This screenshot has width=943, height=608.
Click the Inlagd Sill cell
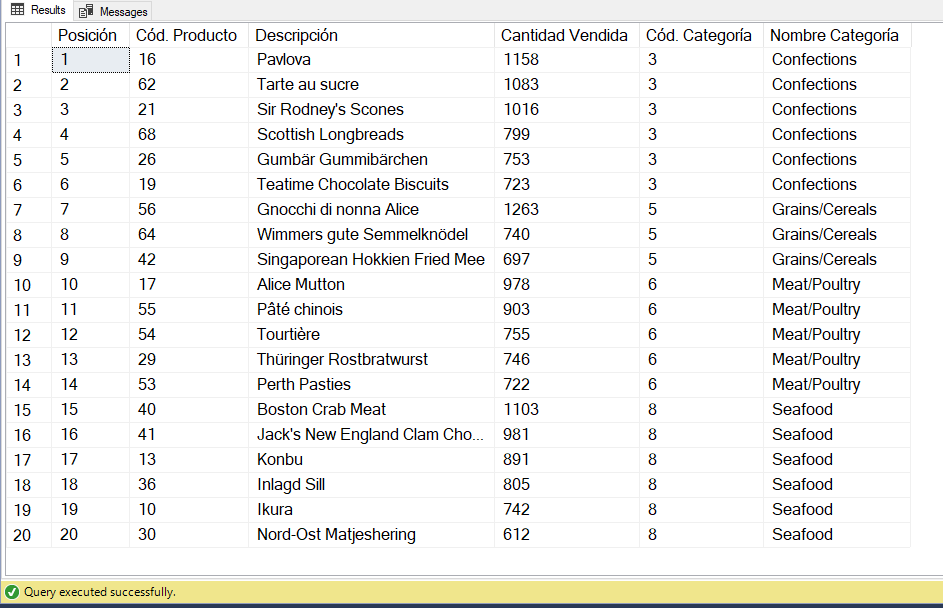371,485
